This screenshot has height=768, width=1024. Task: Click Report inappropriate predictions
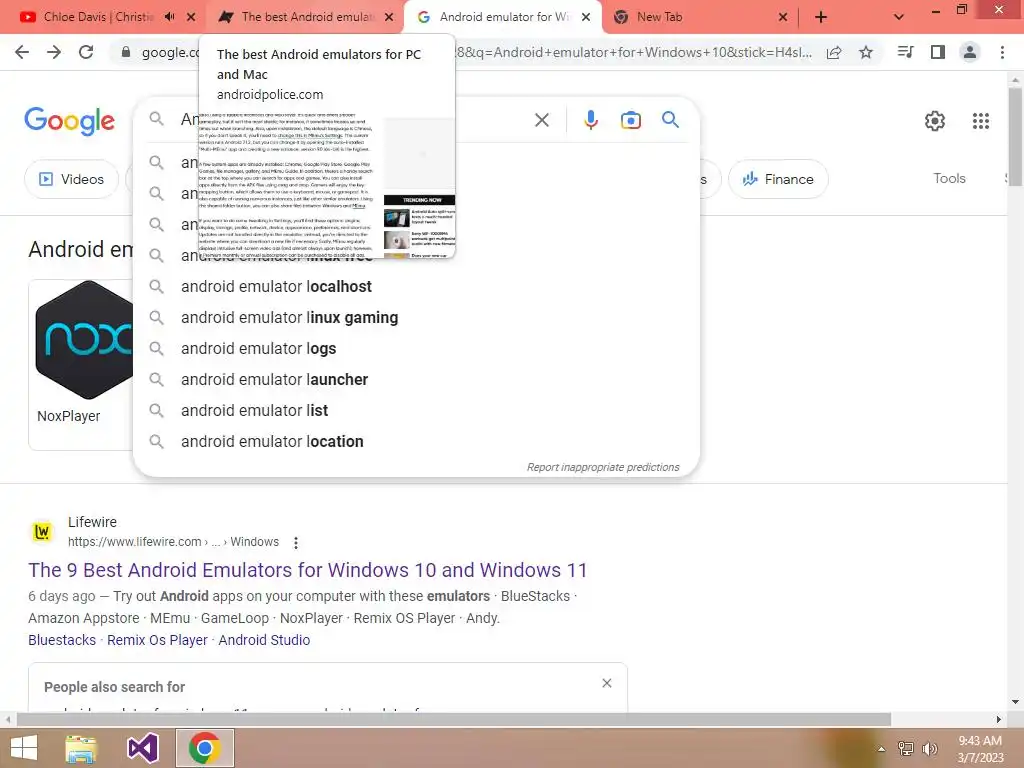[603, 468]
